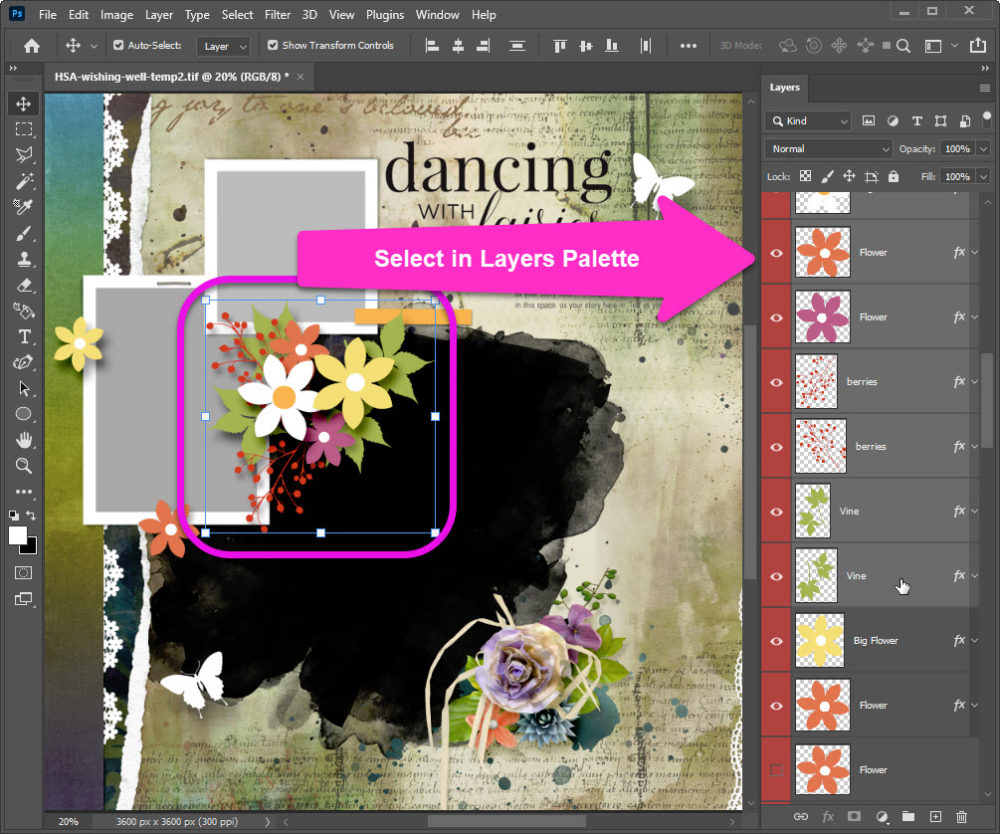The width and height of the screenshot is (1000, 834).
Task: Open the Opacity value dropdown arrow
Action: click(x=984, y=149)
